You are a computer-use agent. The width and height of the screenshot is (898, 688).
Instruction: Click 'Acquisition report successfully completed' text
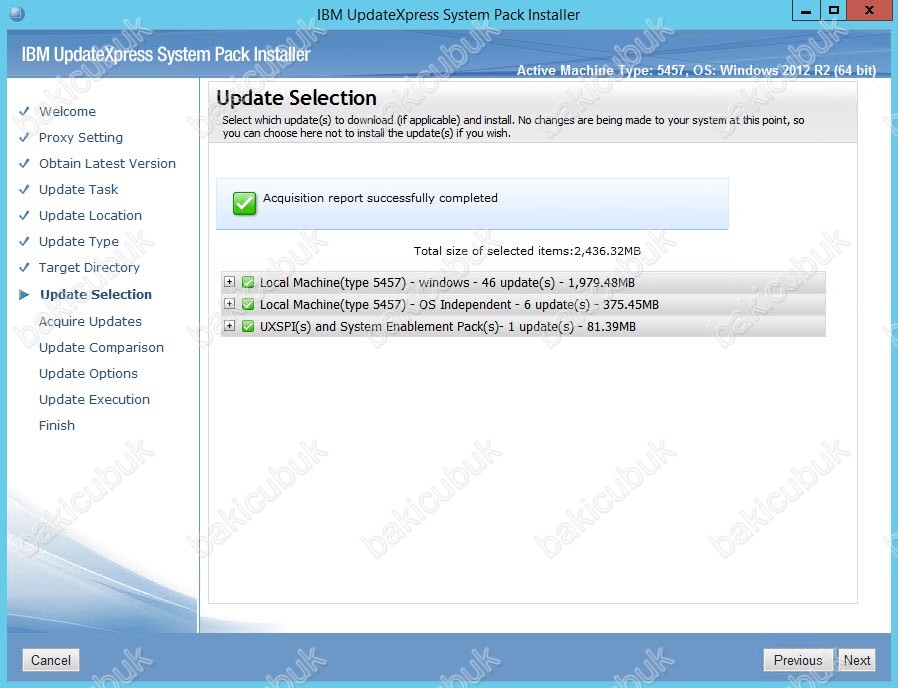point(380,198)
